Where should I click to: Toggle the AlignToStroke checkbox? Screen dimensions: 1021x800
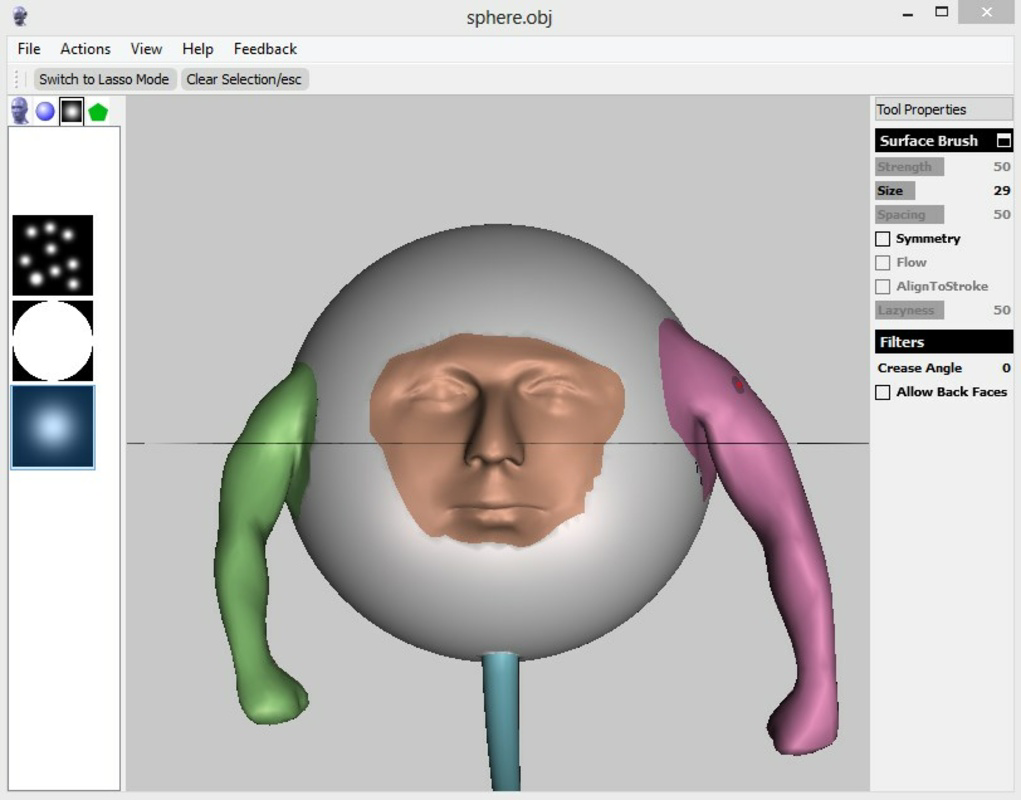pos(884,286)
